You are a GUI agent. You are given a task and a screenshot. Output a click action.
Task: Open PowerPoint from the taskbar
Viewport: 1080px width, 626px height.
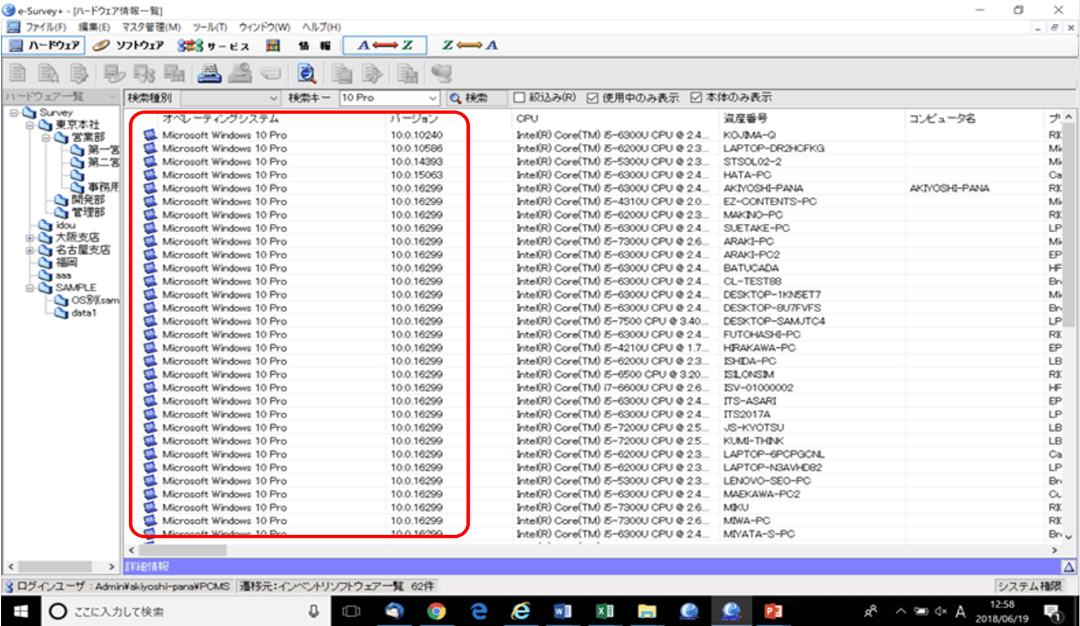773,611
